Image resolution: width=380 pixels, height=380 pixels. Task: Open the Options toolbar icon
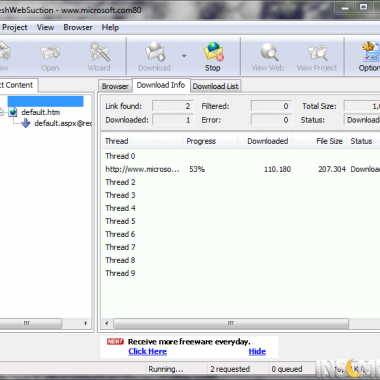[369, 57]
